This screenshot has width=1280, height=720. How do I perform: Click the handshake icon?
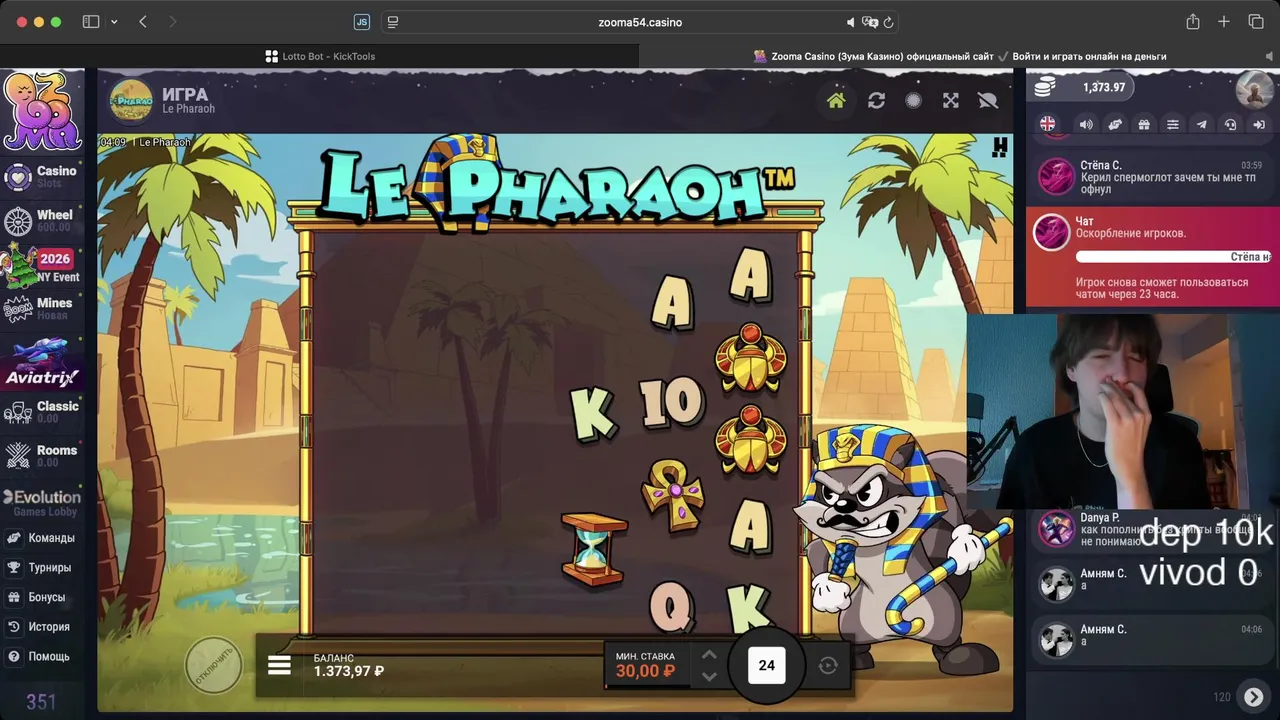coord(1115,124)
